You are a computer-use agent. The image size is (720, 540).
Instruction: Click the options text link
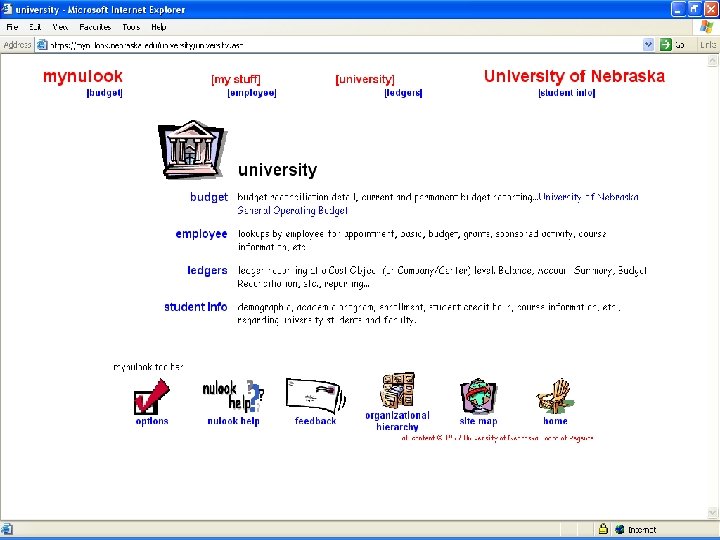point(152,421)
